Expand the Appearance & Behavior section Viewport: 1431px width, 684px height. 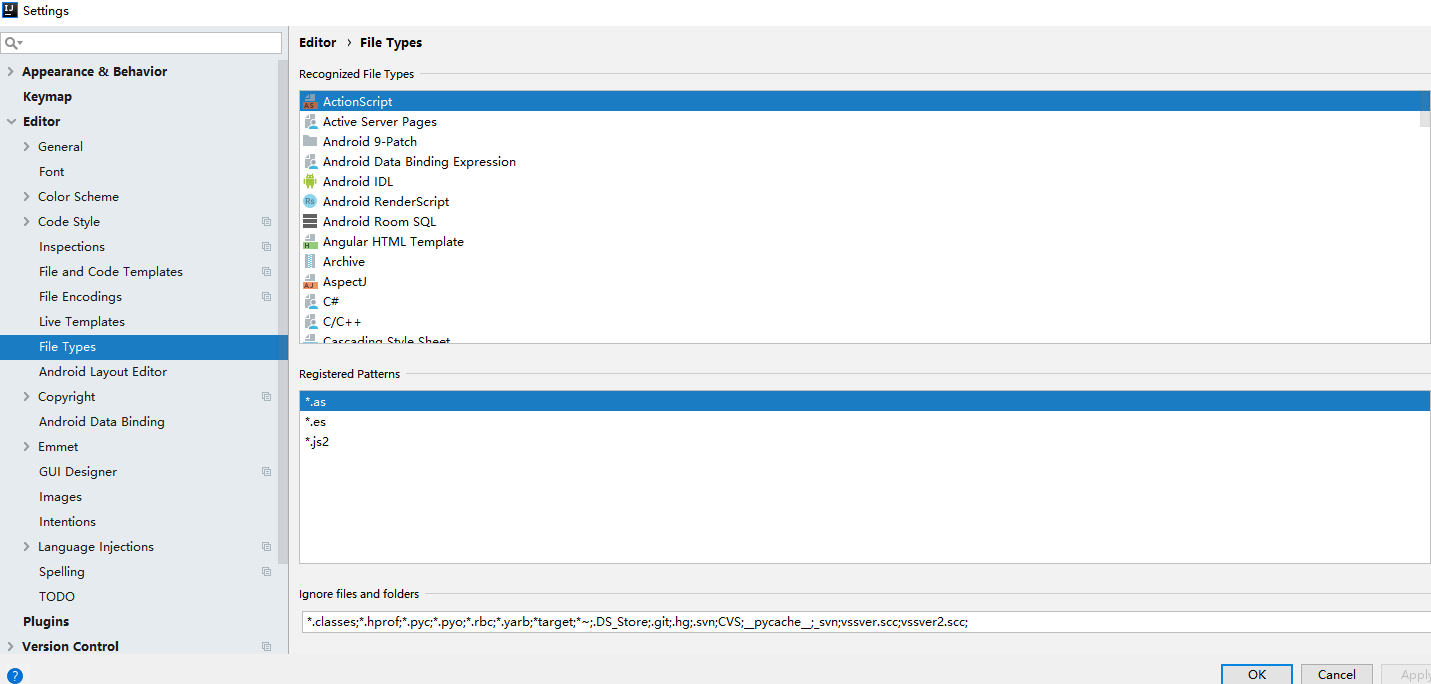(10, 71)
